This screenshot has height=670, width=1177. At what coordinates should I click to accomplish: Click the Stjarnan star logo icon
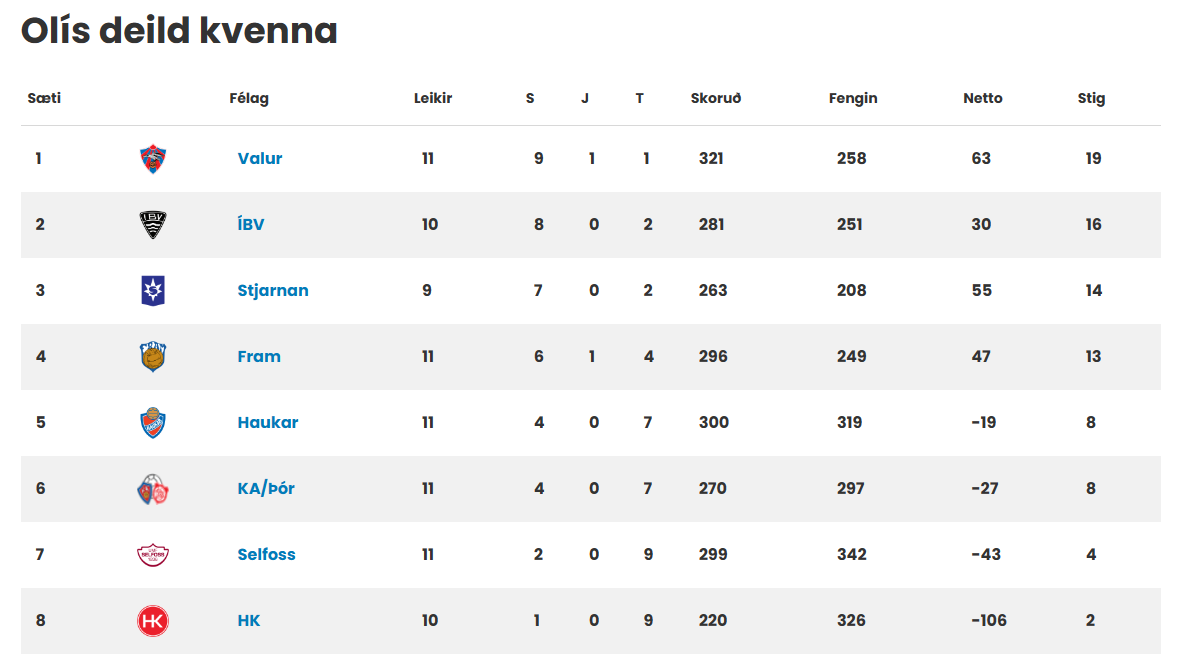[153, 290]
